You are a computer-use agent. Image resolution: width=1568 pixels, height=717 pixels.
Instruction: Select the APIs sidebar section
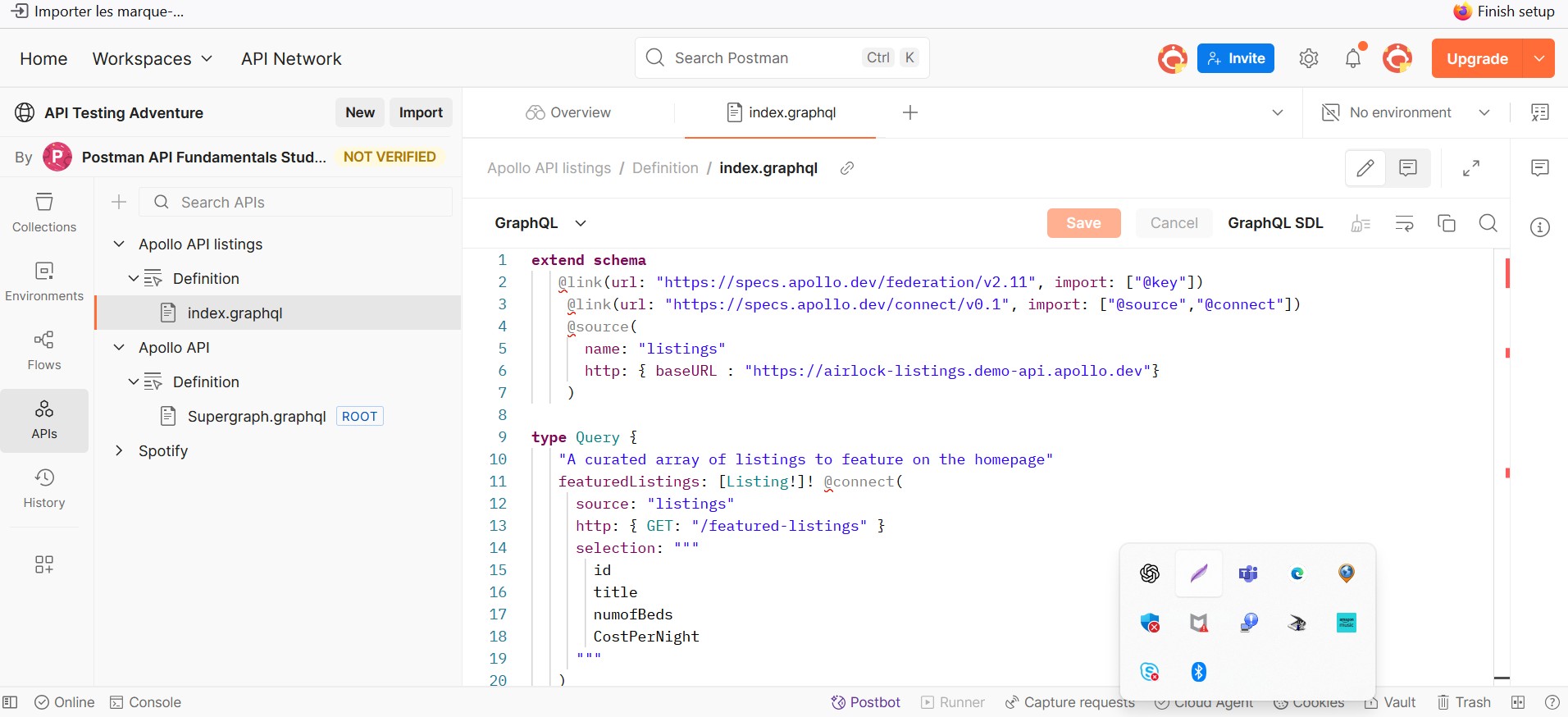coord(44,420)
